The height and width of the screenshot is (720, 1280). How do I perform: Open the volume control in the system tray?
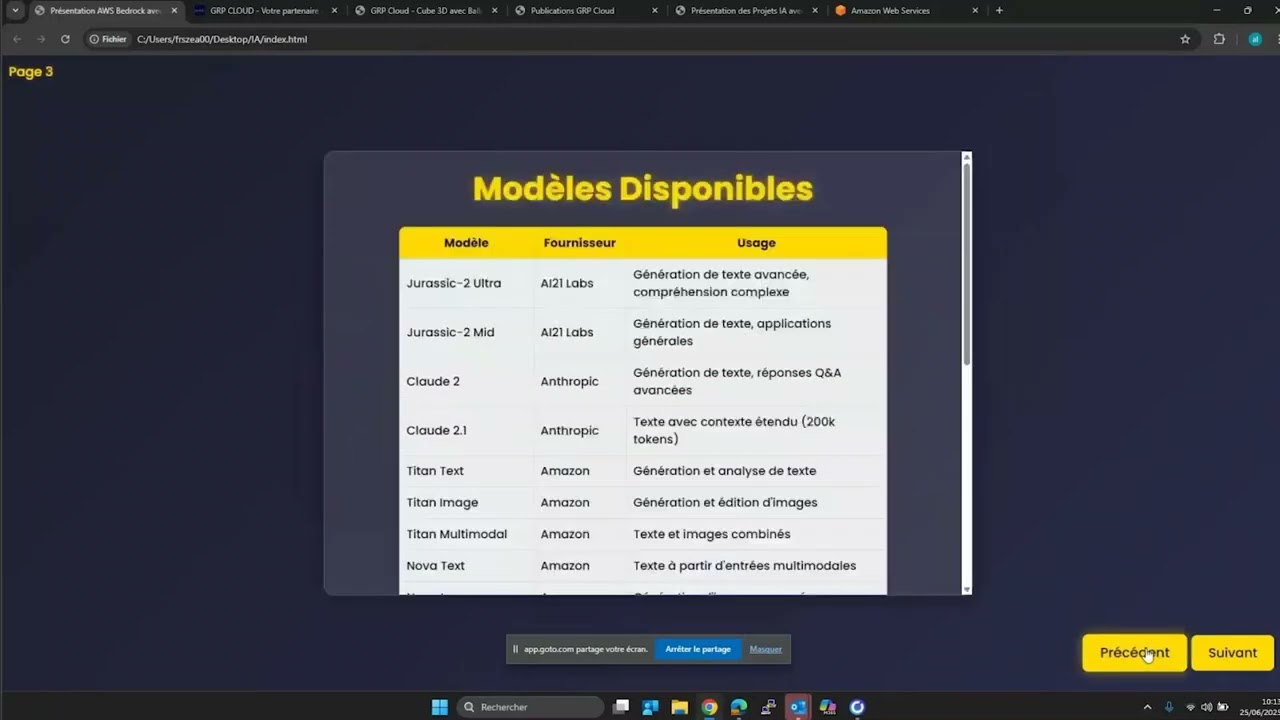pyautogui.click(x=1206, y=707)
